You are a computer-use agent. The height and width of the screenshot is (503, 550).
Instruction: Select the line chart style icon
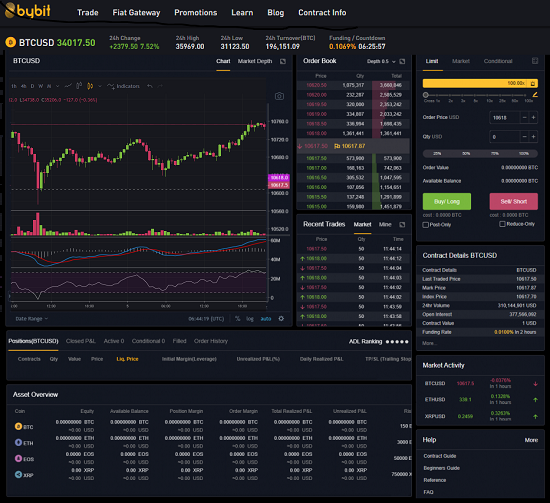tap(68, 86)
